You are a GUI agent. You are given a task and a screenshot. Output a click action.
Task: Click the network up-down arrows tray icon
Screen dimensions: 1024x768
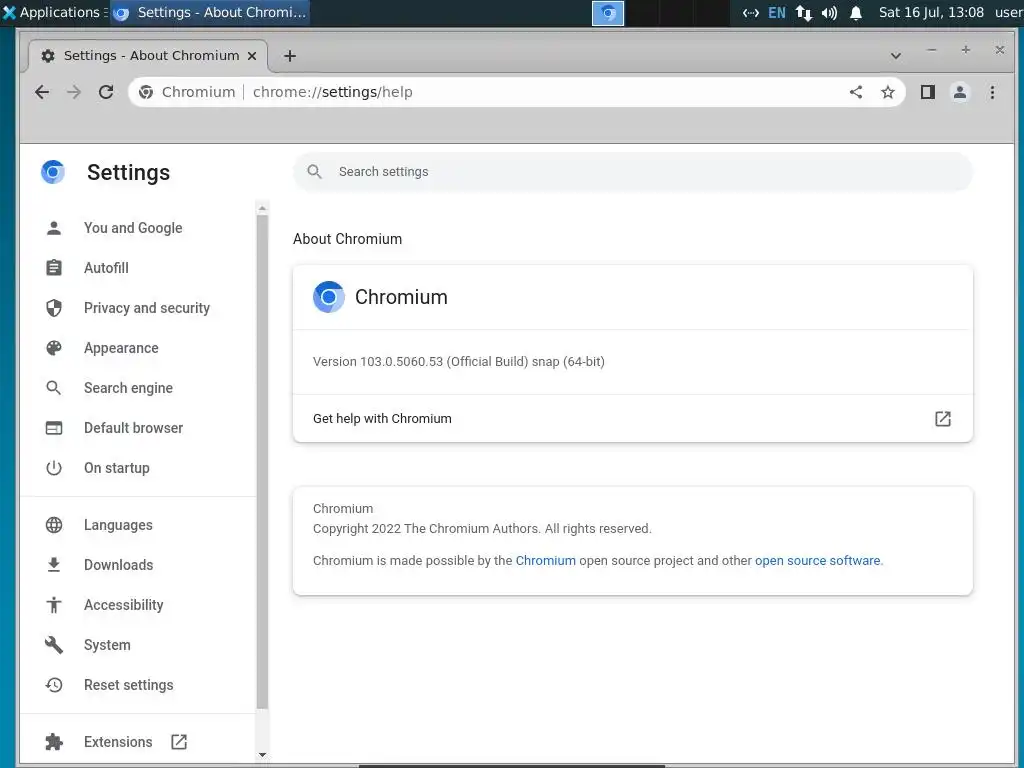click(x=804, y=12)
